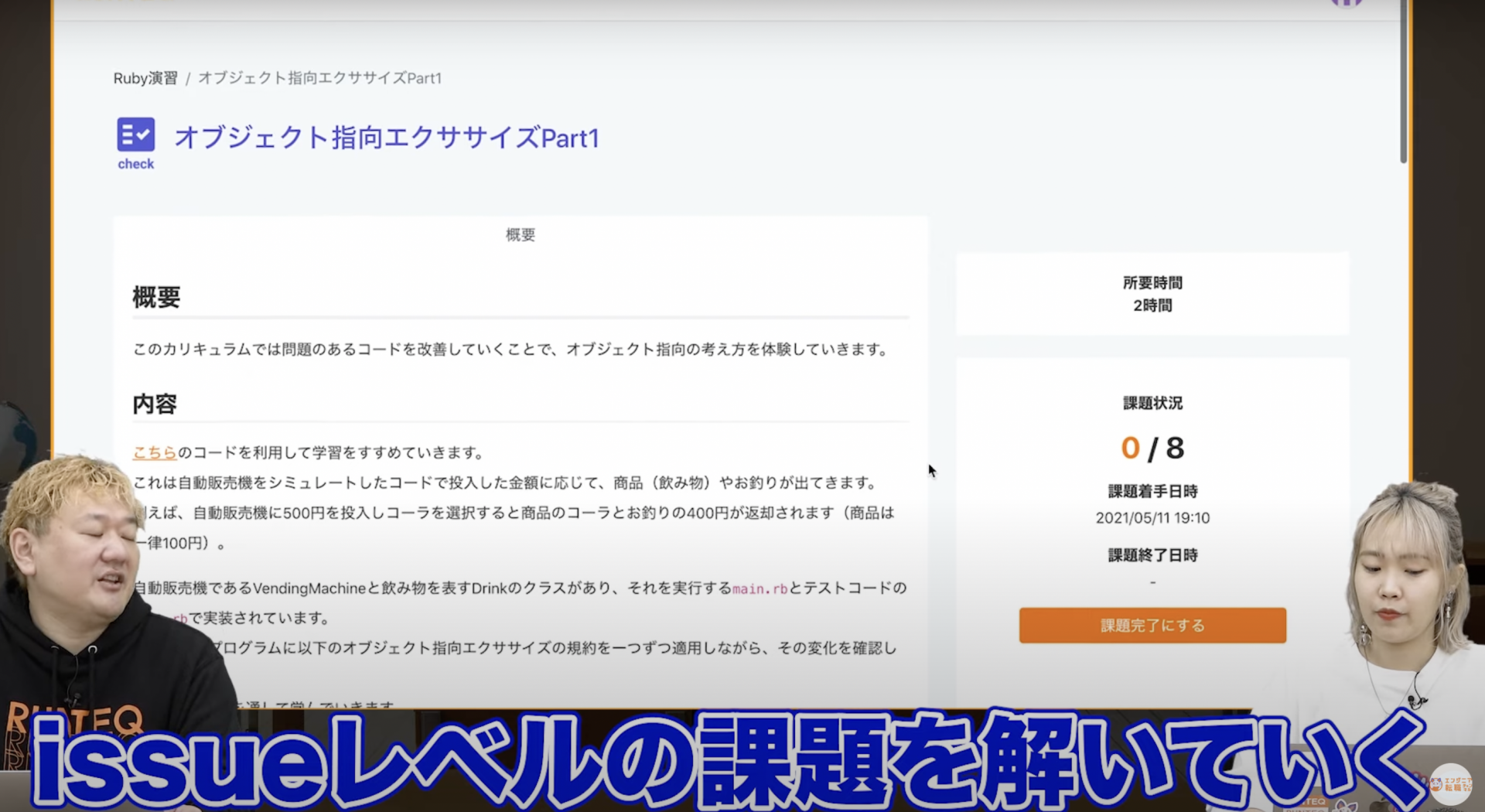
Task: Click the 課題終了日時 label
Action: [1152, 555]
